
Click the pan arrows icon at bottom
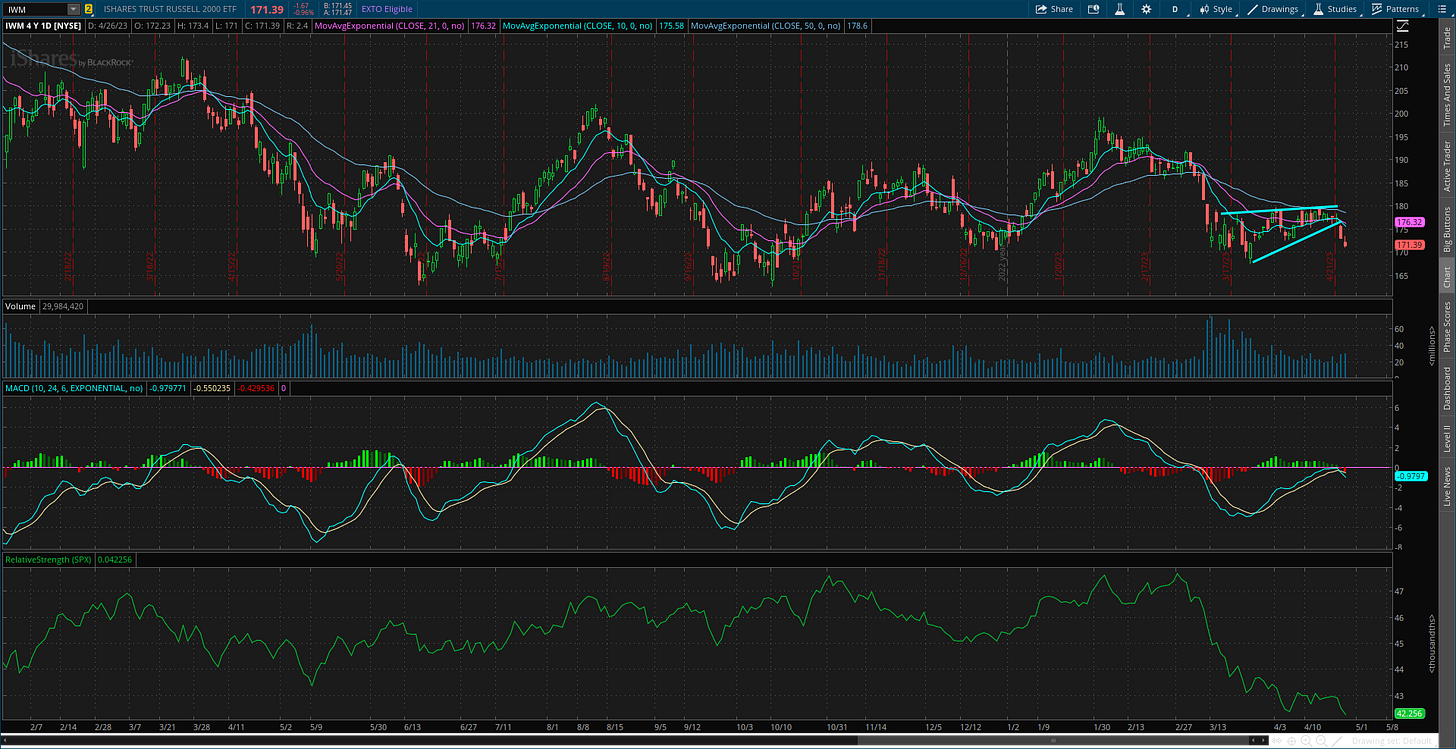pyautogui.click(x=1277, y=741)
